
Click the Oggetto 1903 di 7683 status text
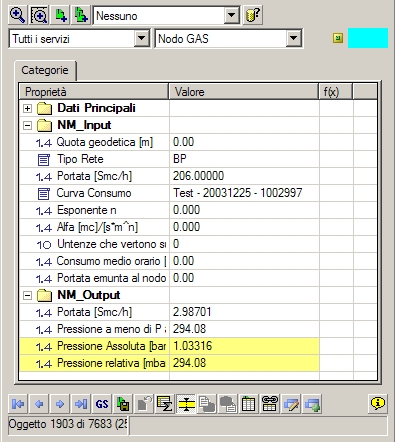click(x=68, y=424)
